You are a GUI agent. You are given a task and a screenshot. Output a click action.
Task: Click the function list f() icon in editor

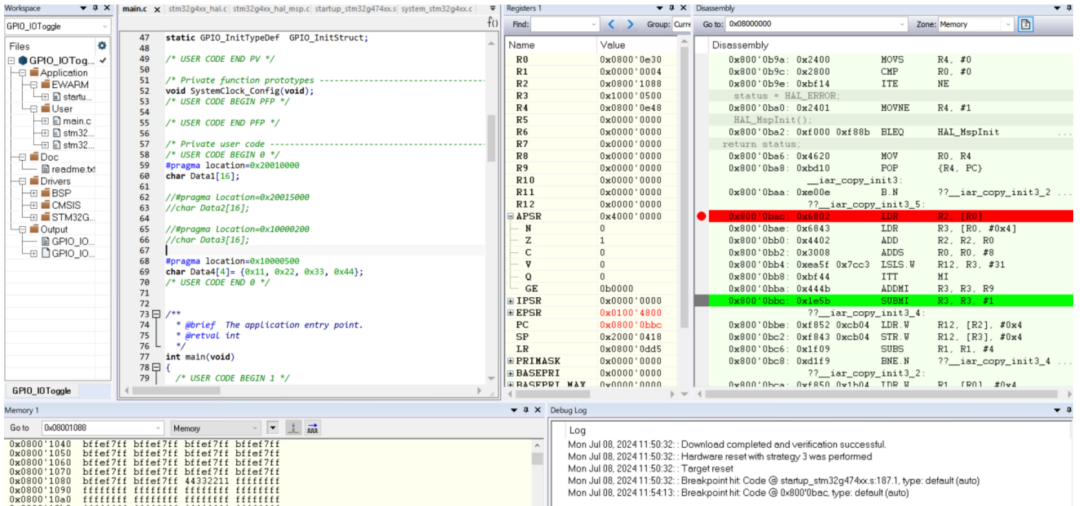(x=492, y=22)
